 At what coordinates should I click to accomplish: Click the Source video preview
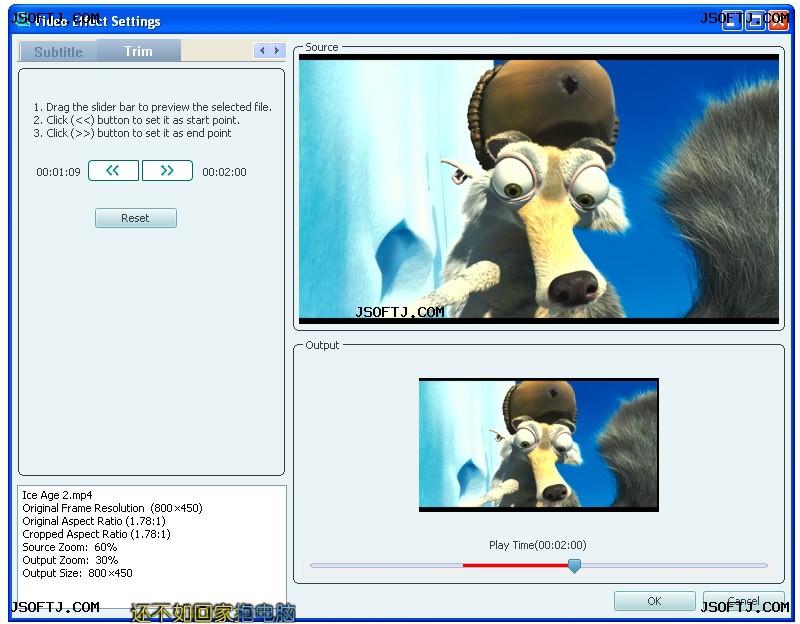pos(539,189)
